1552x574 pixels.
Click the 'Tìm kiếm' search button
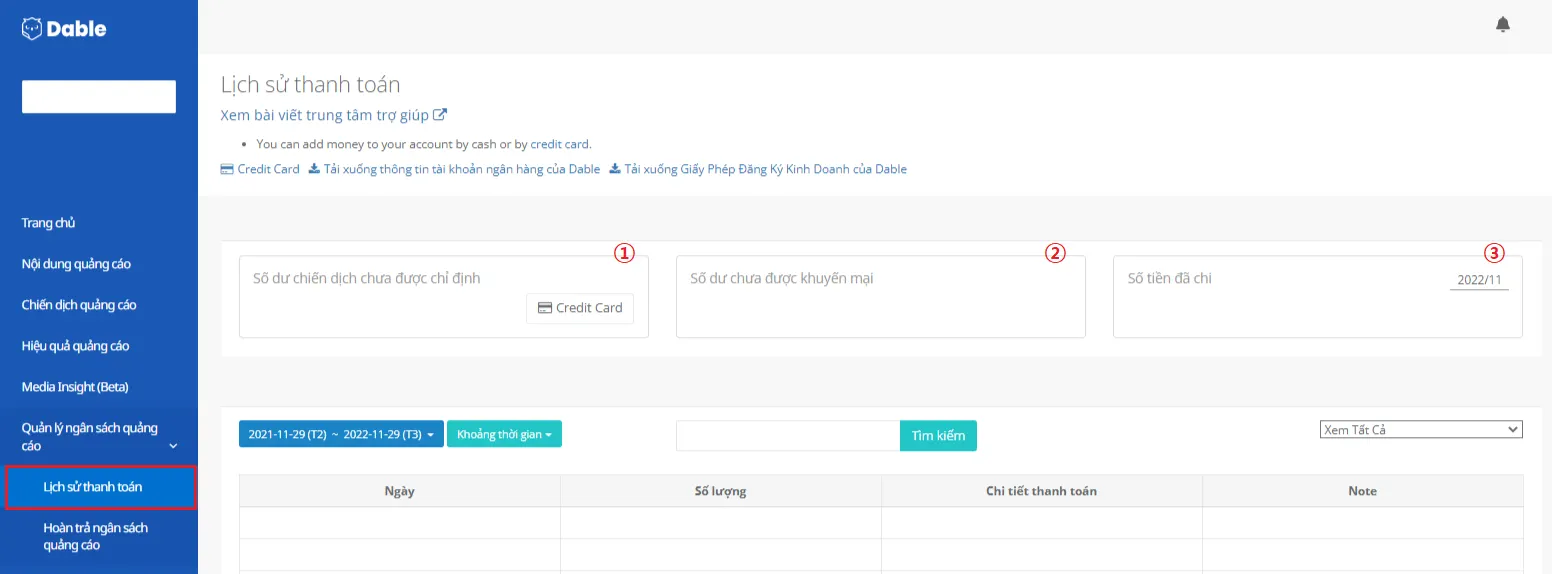tap(938, 436)
